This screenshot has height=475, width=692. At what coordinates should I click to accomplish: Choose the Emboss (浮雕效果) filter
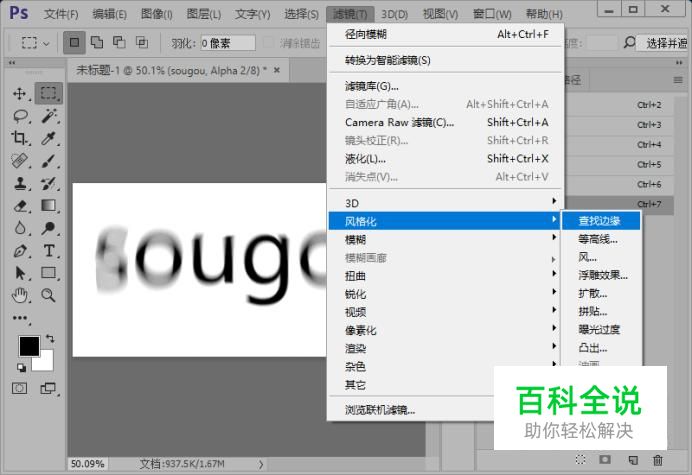pyautogui.click(x=601, y=275)
